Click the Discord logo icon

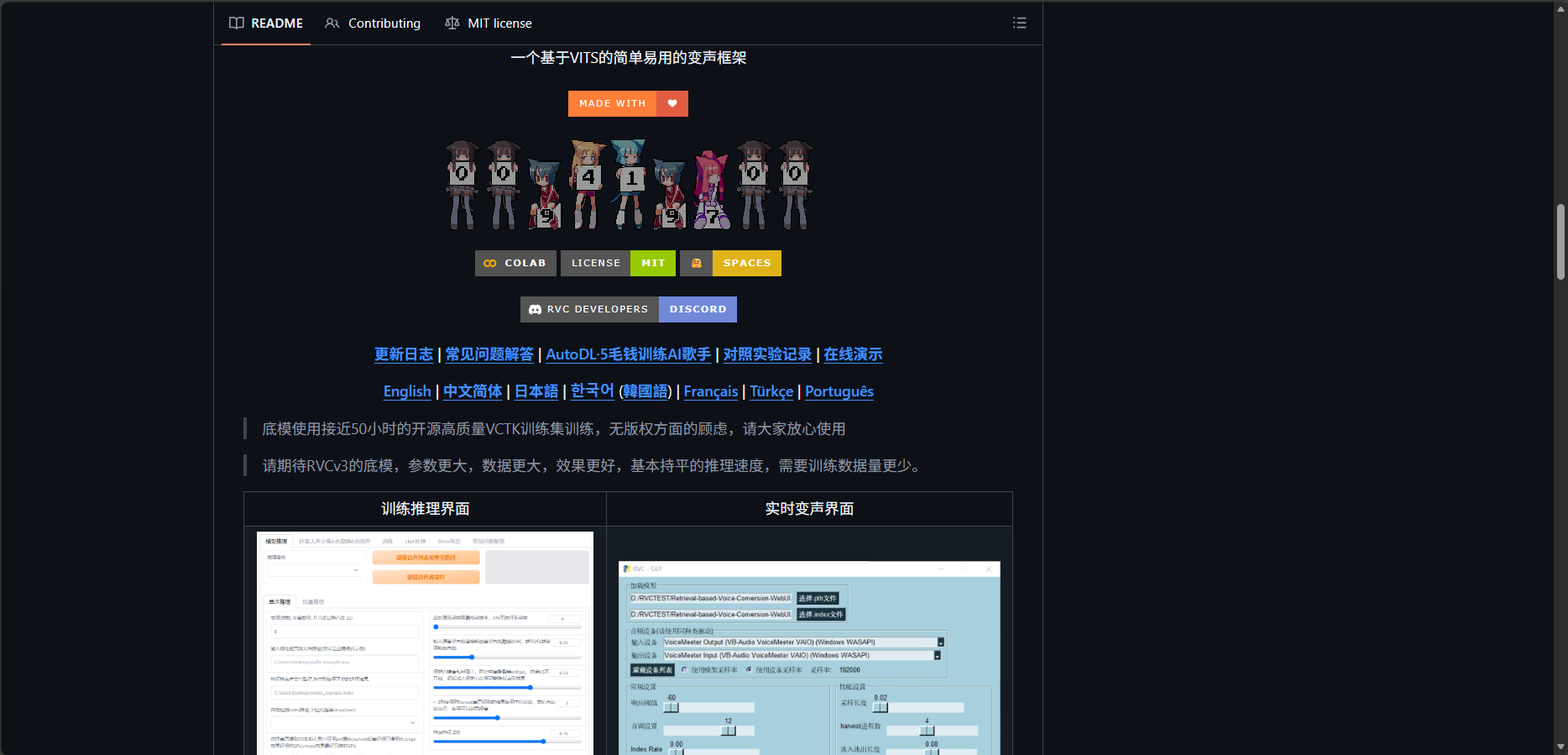(x=535, y=309)
